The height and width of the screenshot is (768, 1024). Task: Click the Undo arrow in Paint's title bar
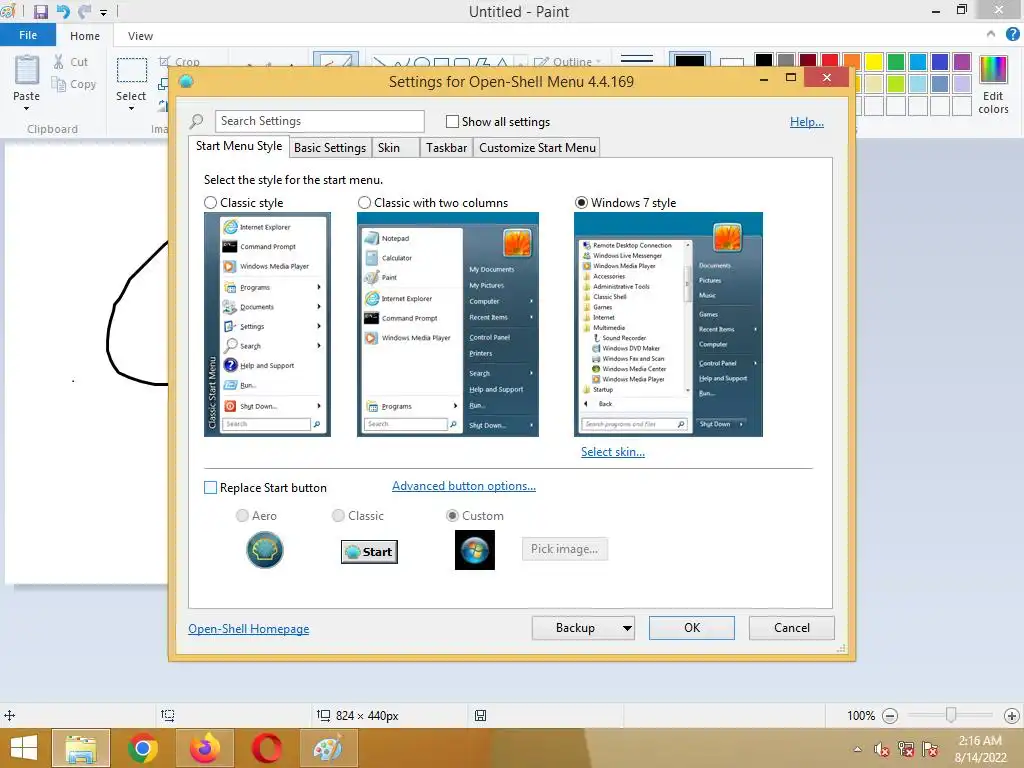[63, 12]
